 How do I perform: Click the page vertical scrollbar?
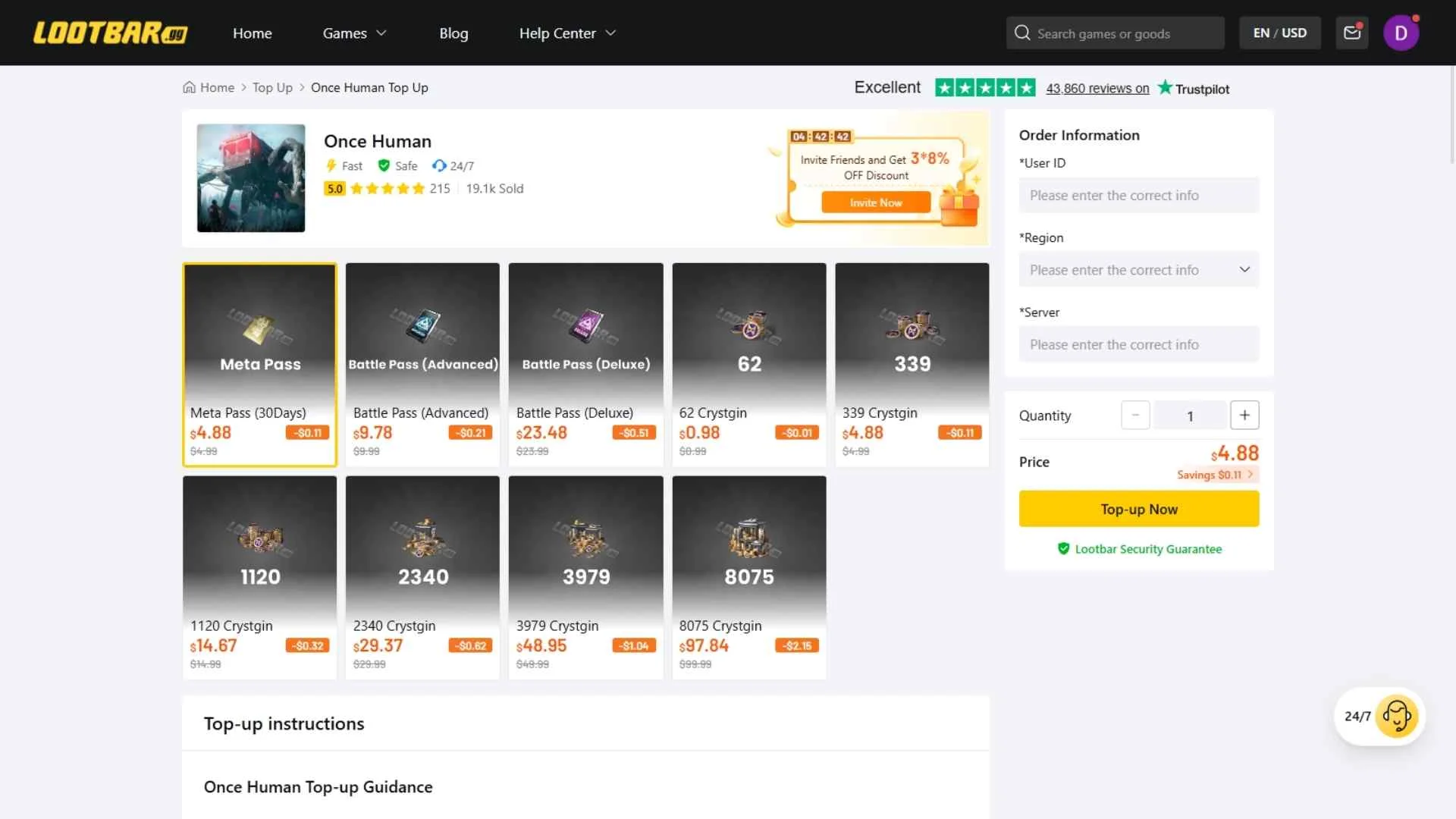pyautogui.click(x=1451, y=114)
